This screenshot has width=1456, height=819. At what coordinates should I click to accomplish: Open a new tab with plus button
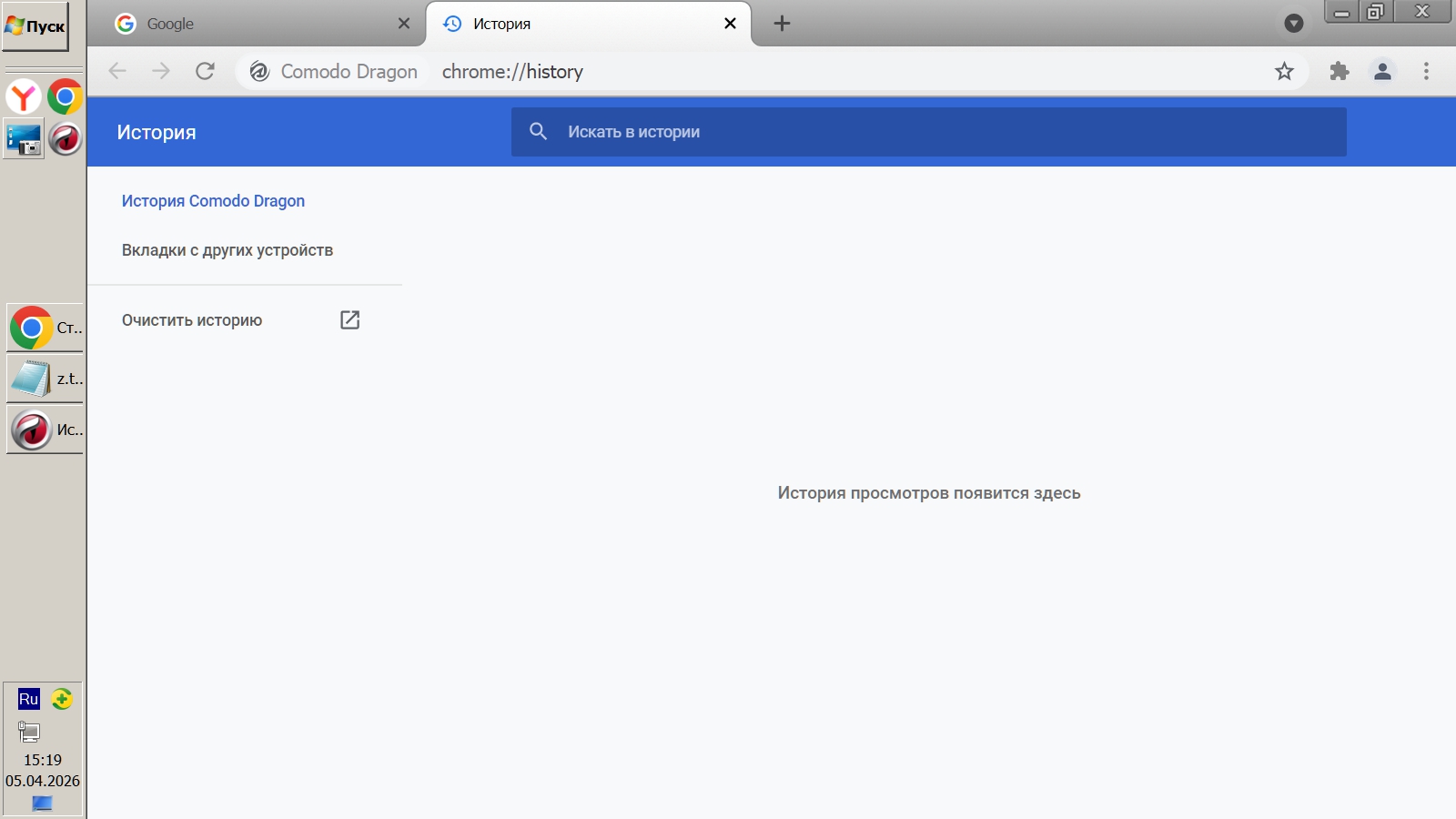782,24
